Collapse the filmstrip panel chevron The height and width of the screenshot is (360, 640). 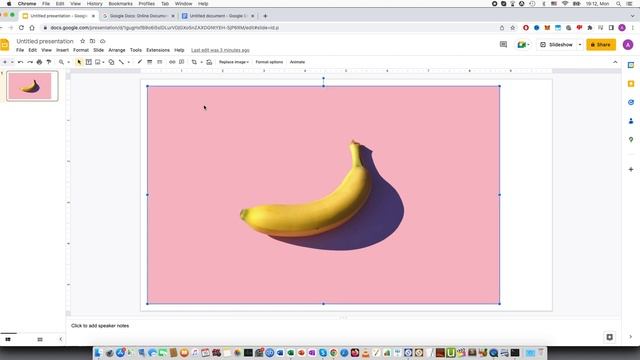tap(61, 339)
